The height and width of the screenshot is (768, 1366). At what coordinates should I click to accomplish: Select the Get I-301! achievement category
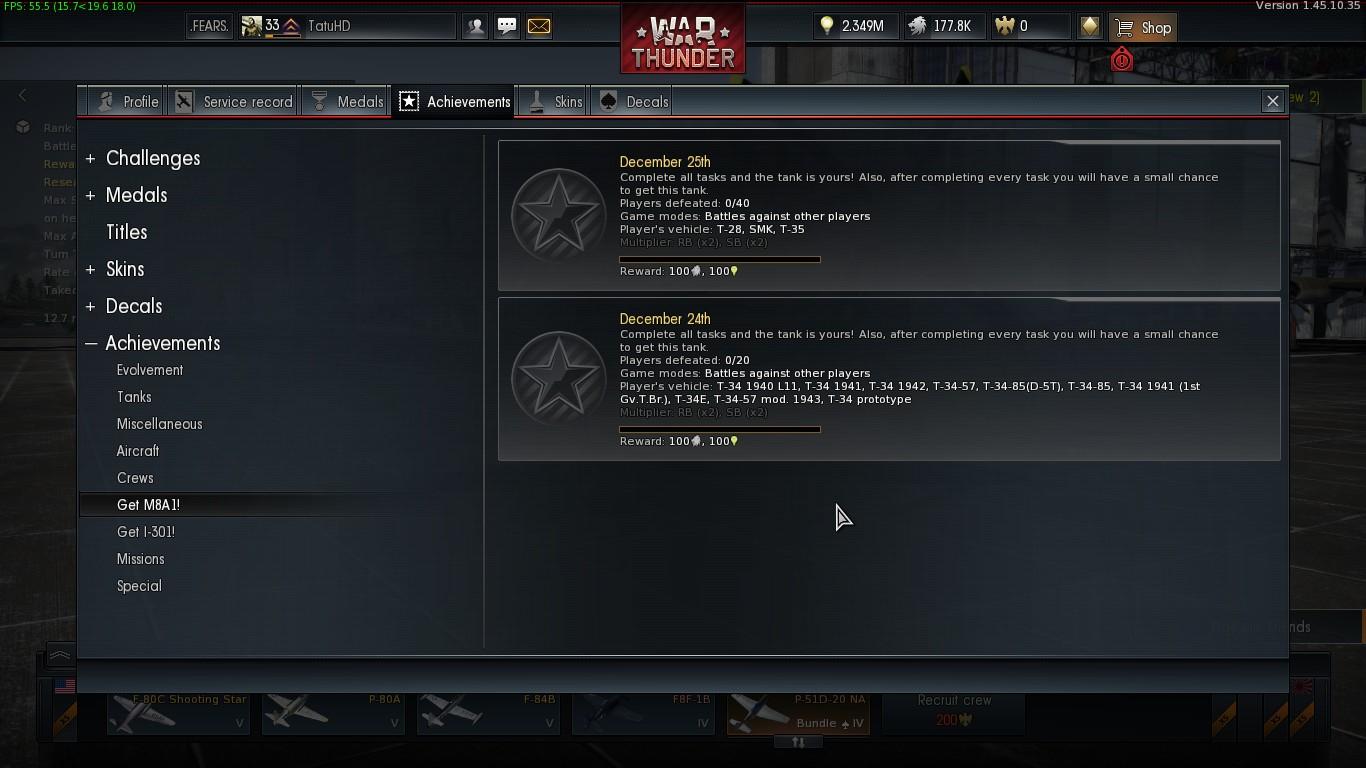(146, 532)
